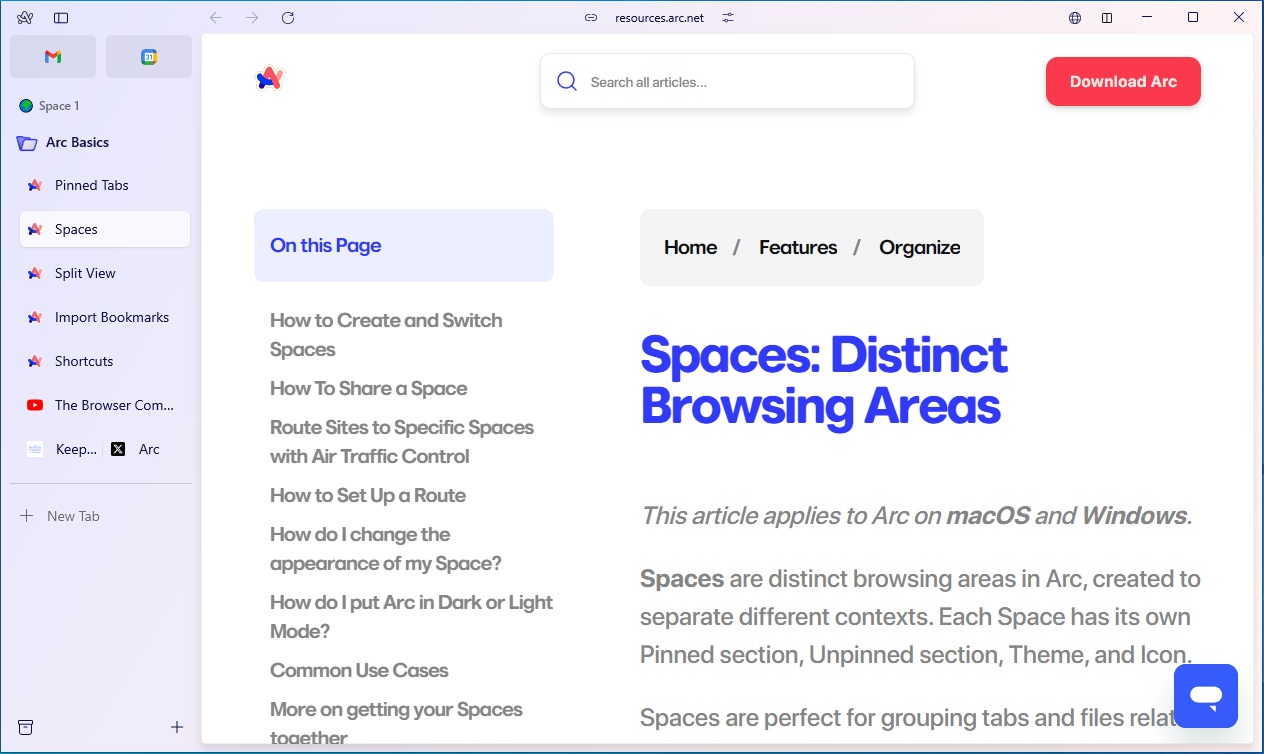This screenshot has height=754, width=1264.
Task: Go back with the left arrow
Action: [x=216, y=18]
